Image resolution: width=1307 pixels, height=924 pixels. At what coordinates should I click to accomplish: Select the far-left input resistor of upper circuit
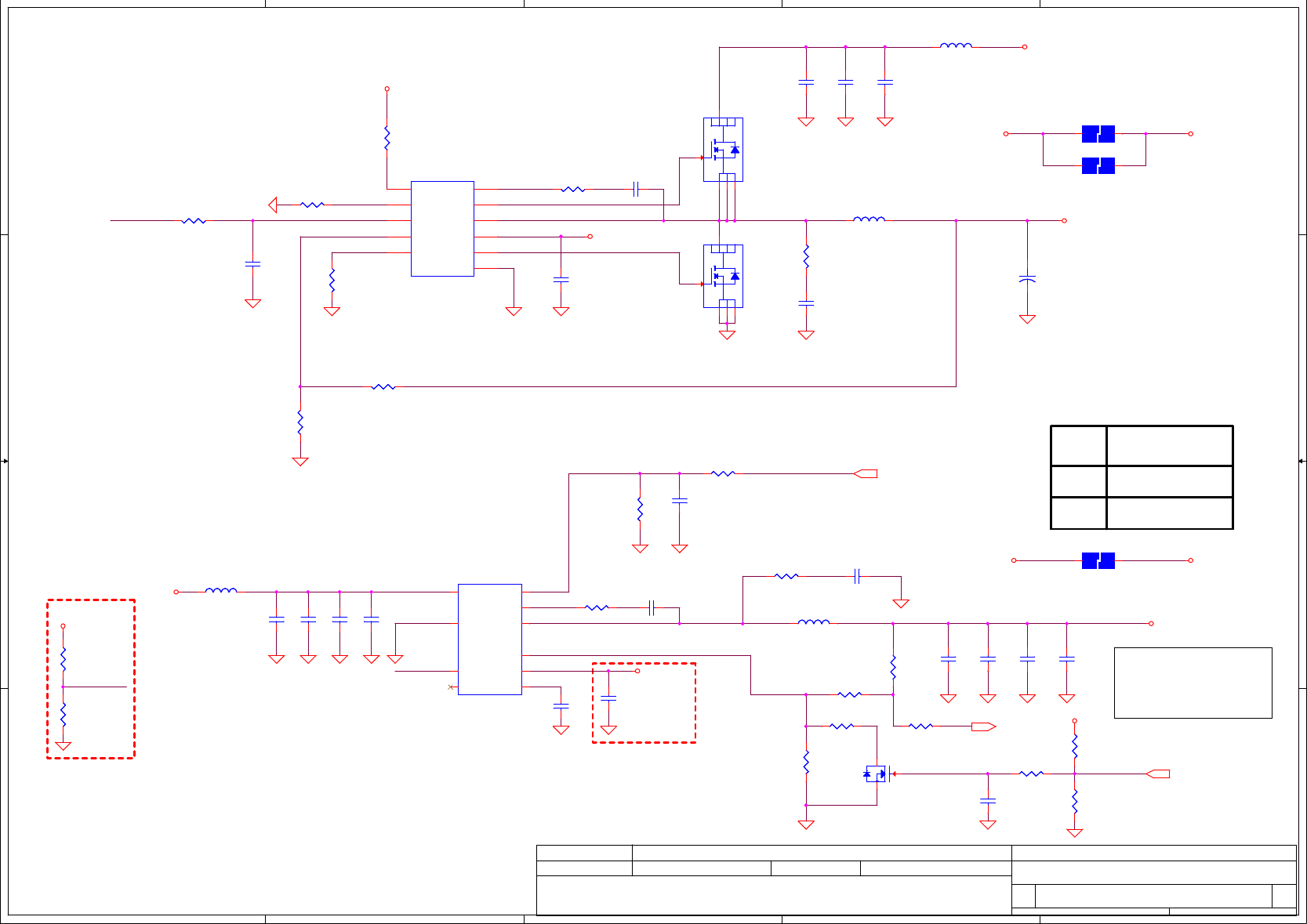[194, 220]
